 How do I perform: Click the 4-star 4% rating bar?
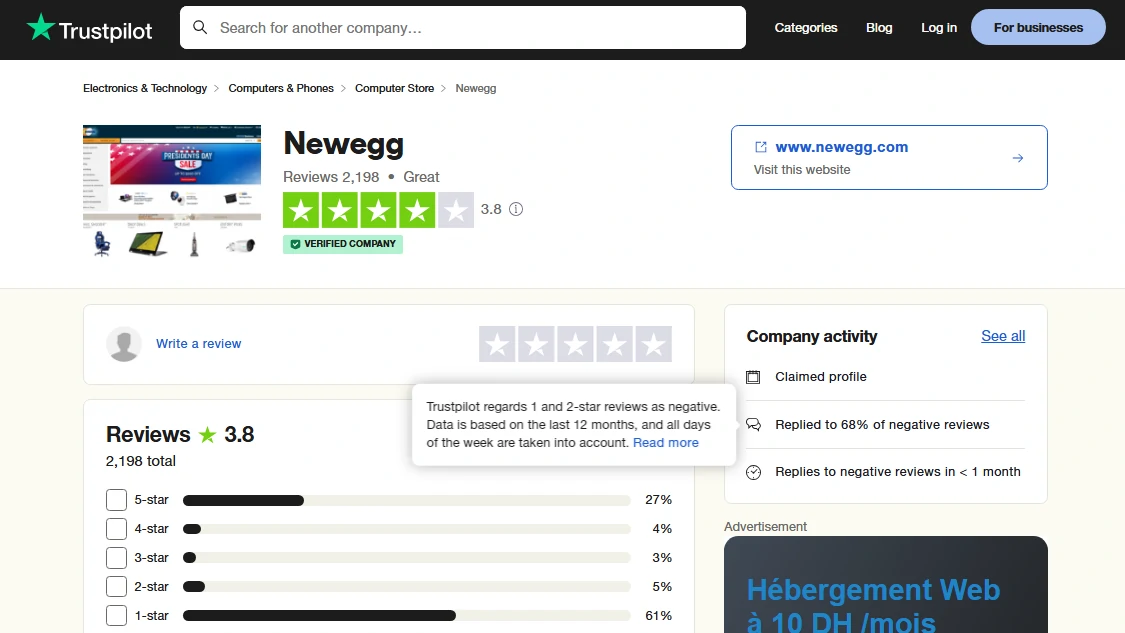[x=407, y=529]
